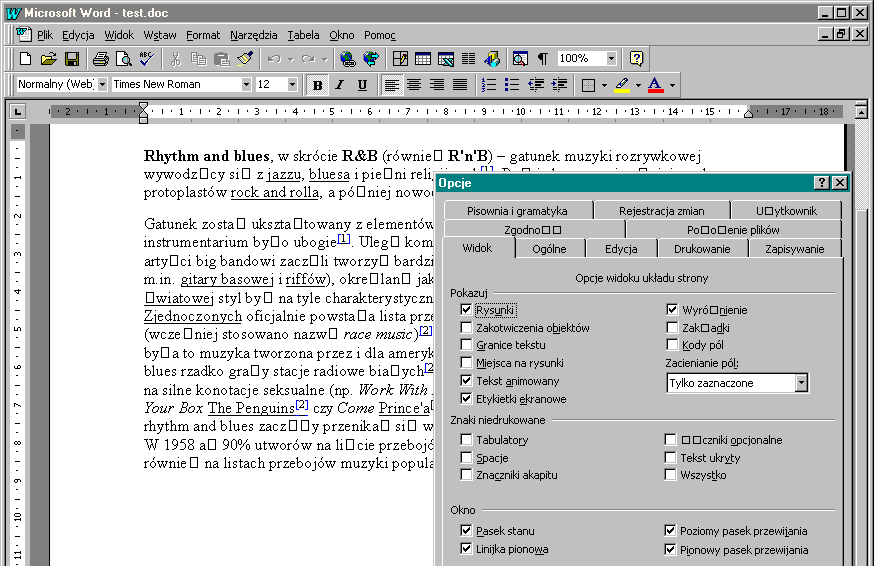Check the Tekst ukryty option
Screen dimensions: 874x566
click(x=670, y=458)
